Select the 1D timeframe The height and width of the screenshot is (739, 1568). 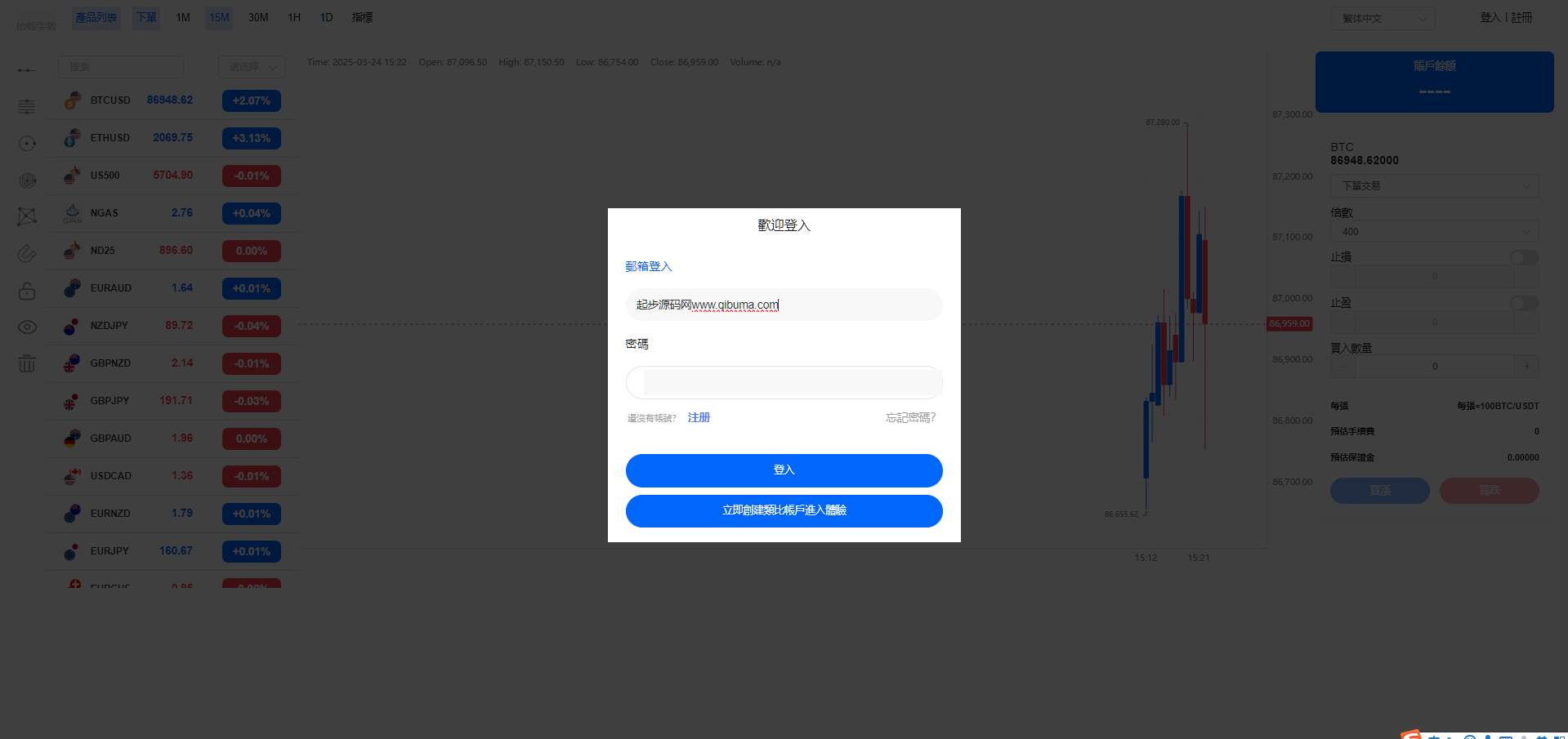[326, 18]
